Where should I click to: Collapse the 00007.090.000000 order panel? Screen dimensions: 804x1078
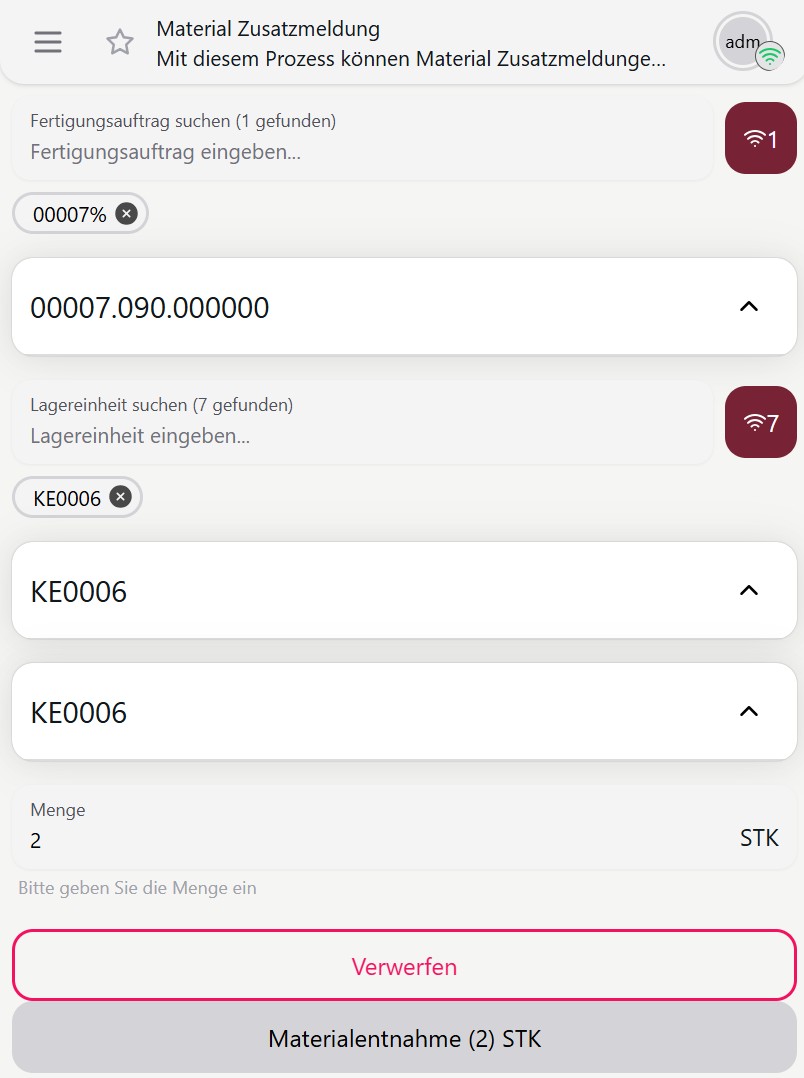pyautogui.click(x=748, y=307)
